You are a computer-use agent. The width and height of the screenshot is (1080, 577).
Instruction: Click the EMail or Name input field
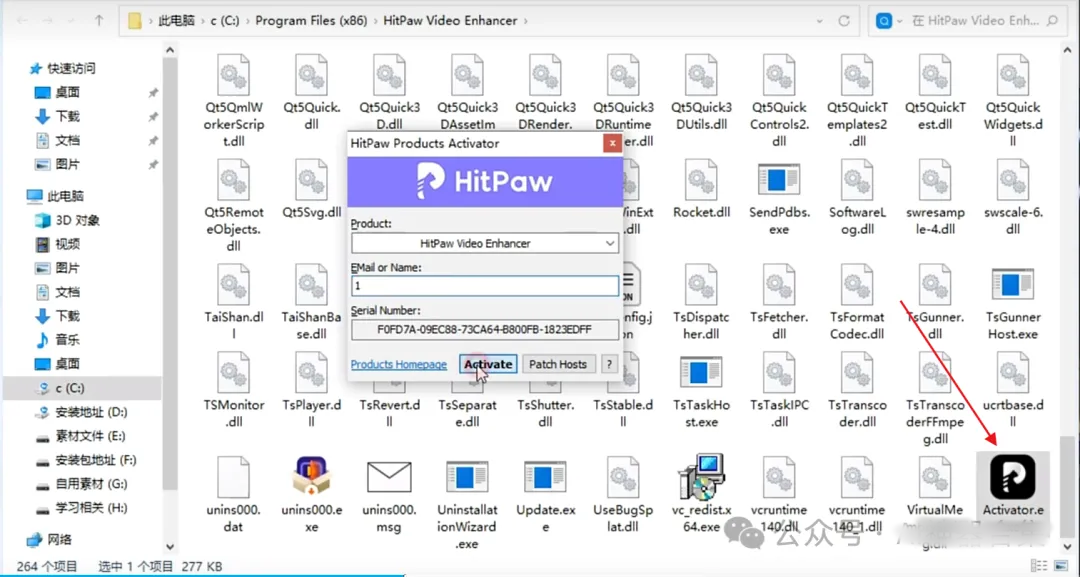point(485,286)
